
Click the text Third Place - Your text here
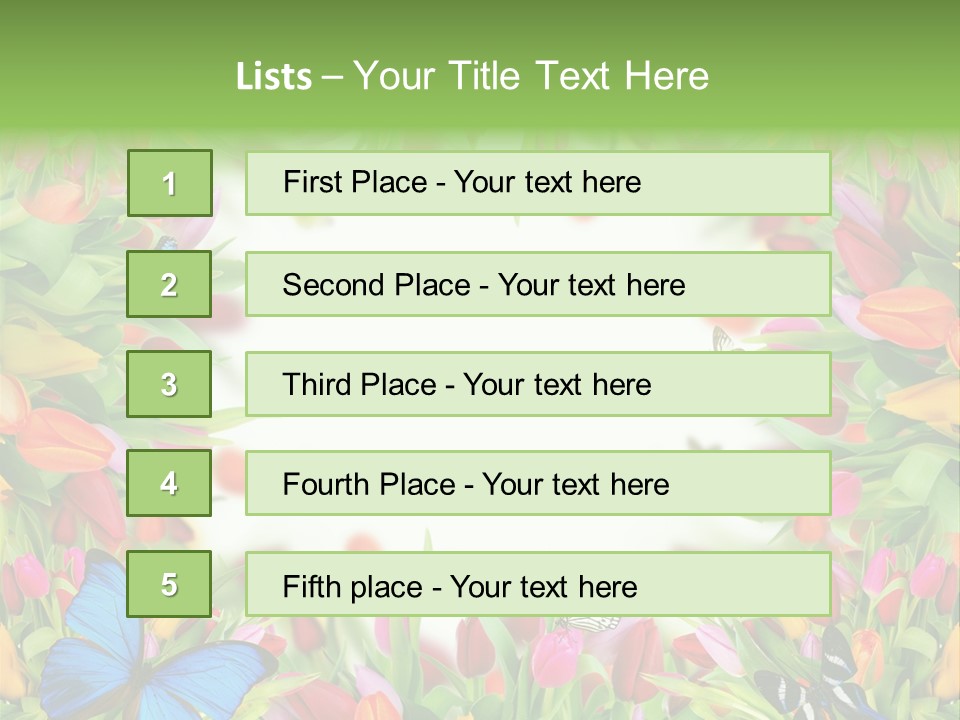467,384
